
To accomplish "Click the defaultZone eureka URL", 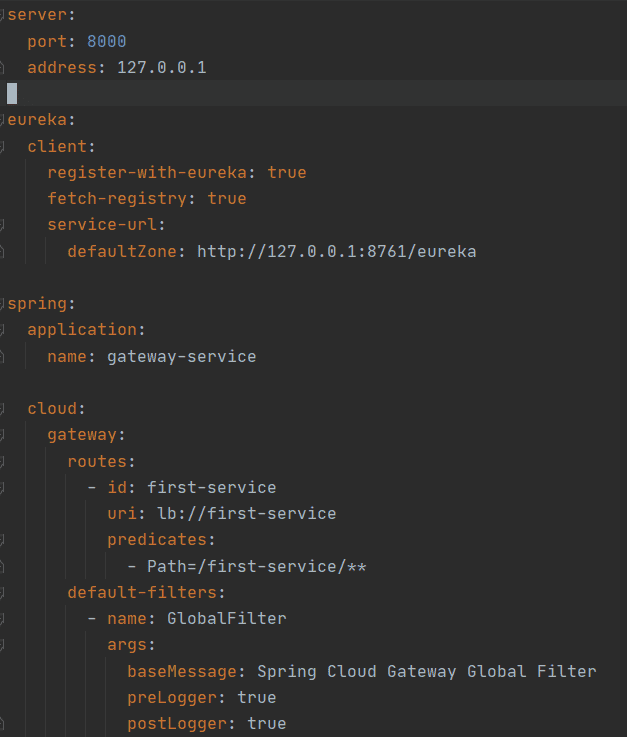I will (x=337, y=251).
